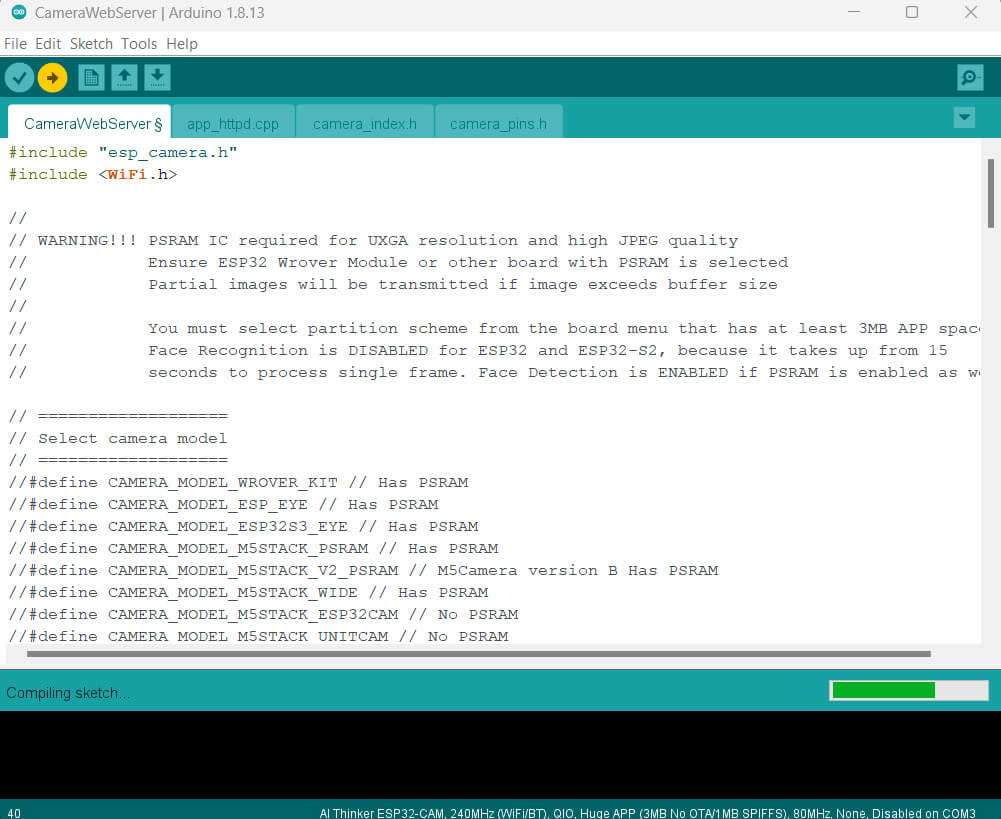Switch to the camera_index.h tab
1001x819 pixels.
click(364, 124)
